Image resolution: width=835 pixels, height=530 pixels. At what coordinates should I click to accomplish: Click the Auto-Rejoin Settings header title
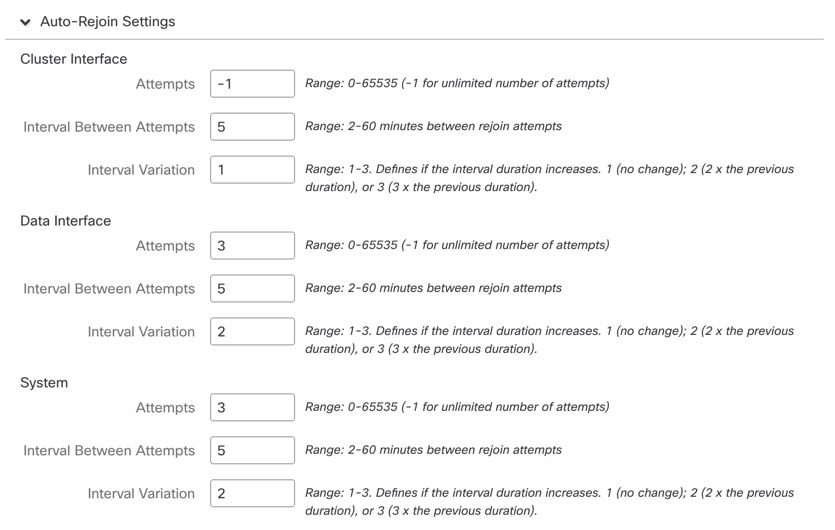[107, 21]
